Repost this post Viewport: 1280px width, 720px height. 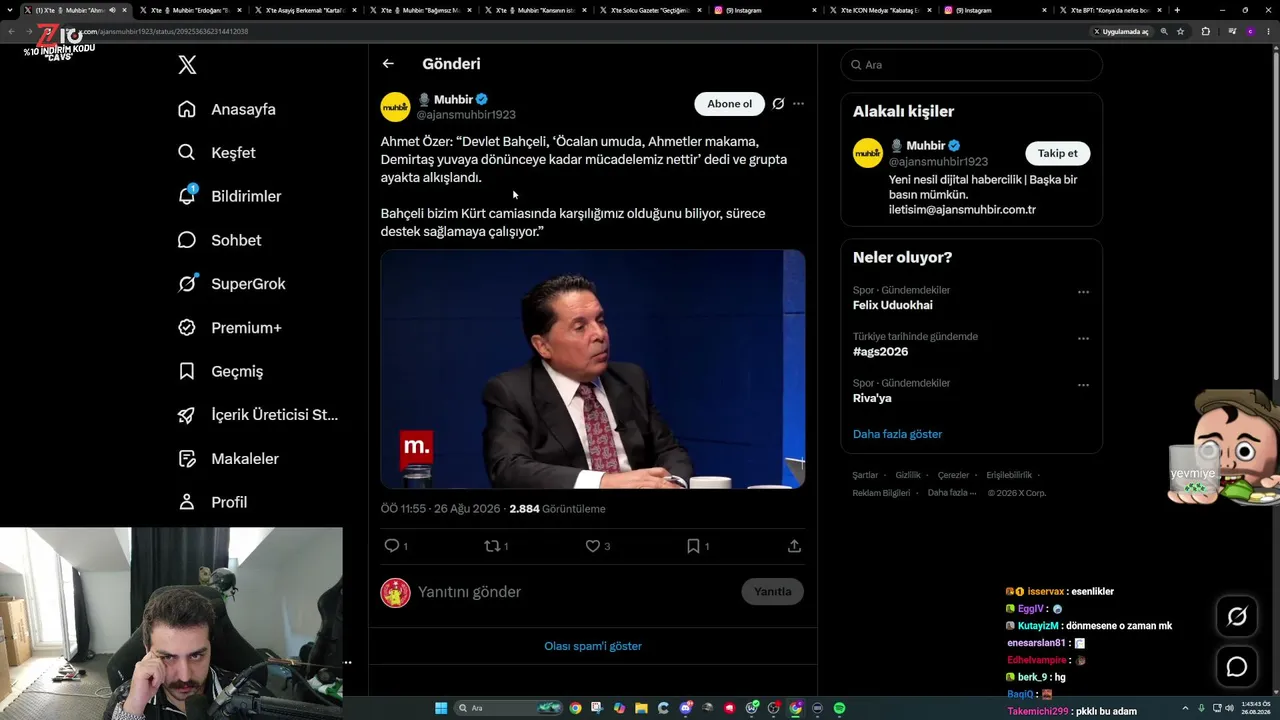492,546
